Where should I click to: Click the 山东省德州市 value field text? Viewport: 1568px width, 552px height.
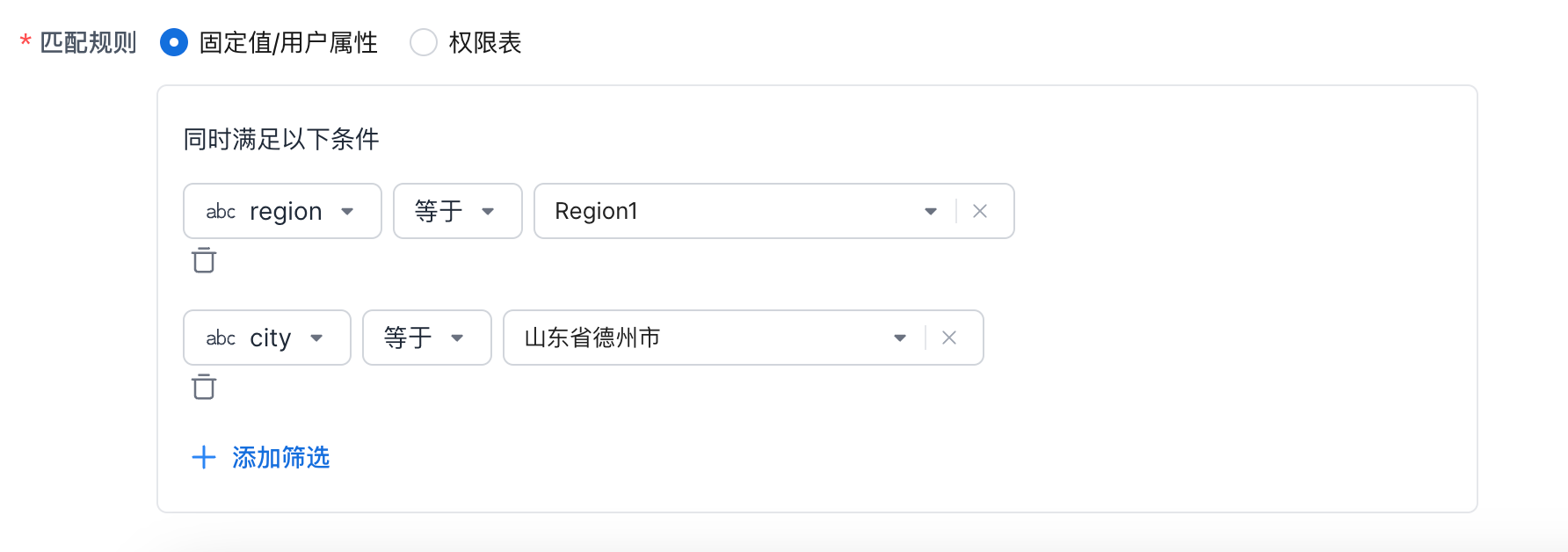pos(592,338)
